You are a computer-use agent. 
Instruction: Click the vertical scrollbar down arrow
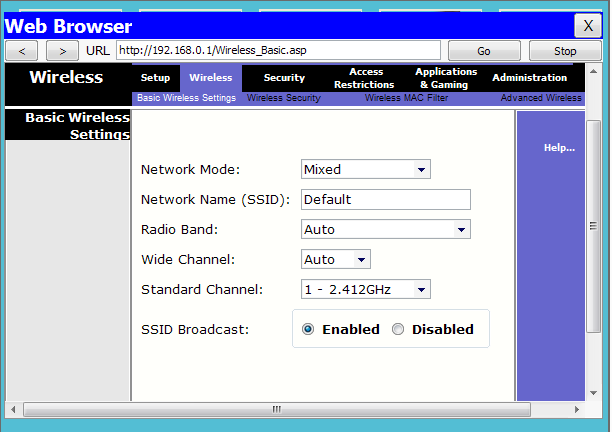tap(593, 393)
